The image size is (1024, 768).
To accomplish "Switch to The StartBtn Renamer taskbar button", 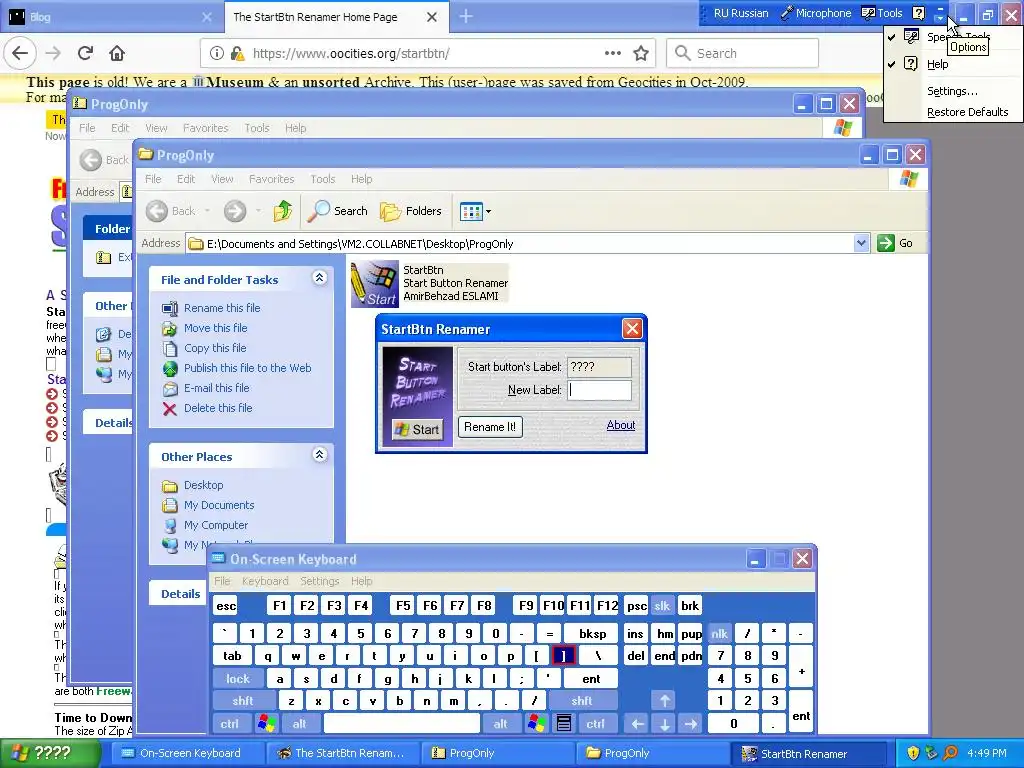I will coord(341,754).
